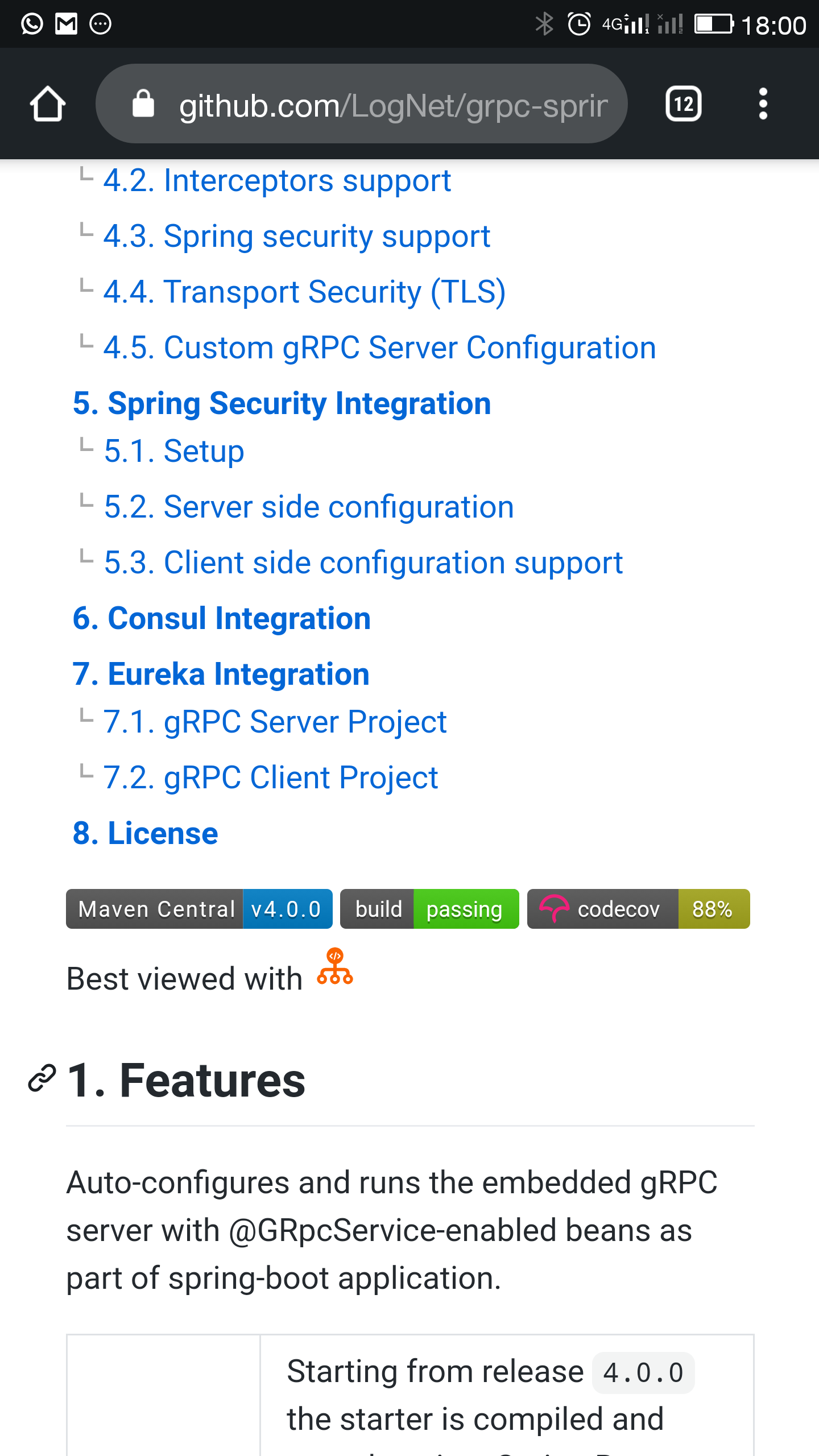Screen dimensions: 819x1456
Task: Open the build passing badge
Action: [429, 909]
